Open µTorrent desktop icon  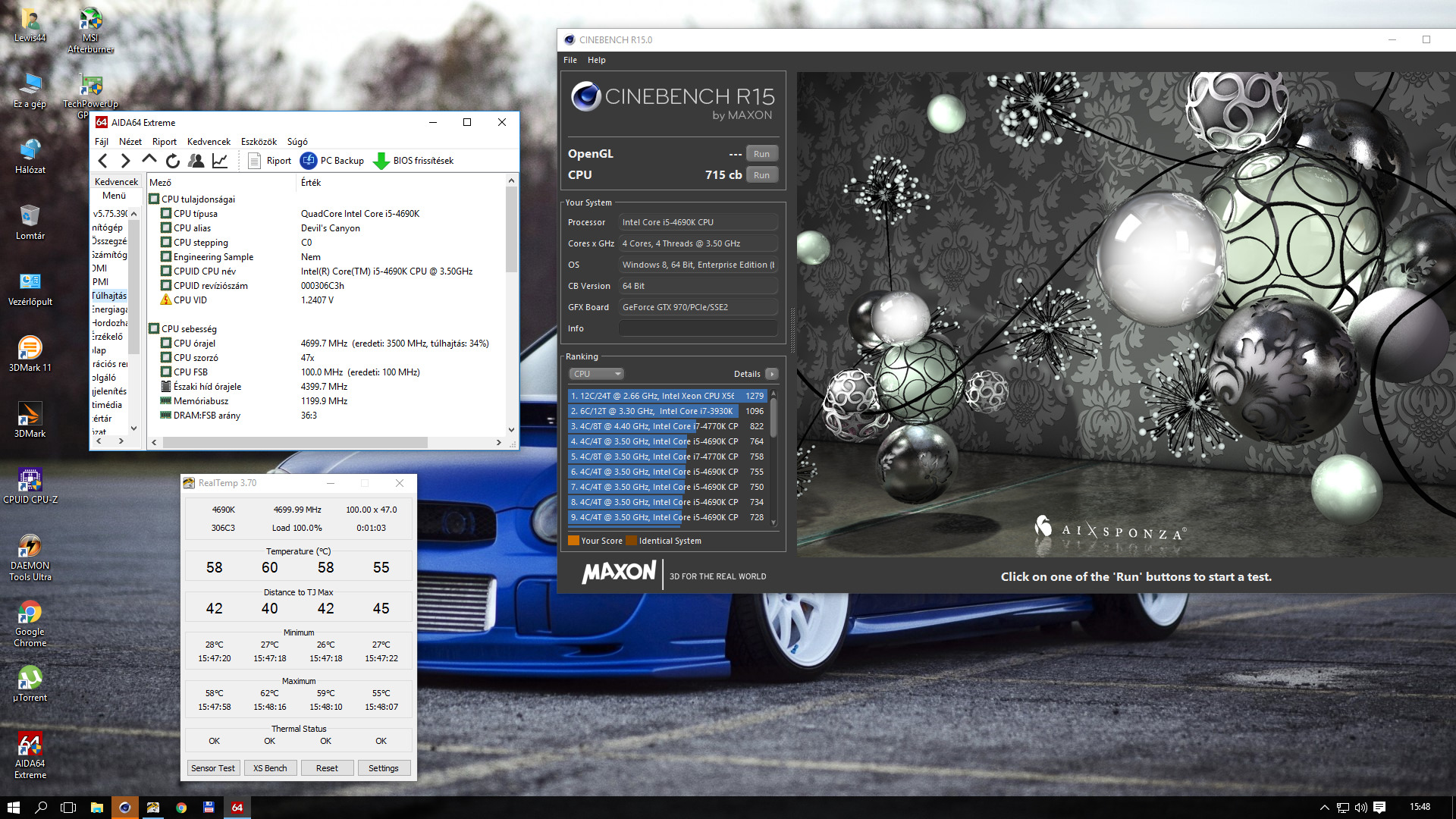[30, 683]
